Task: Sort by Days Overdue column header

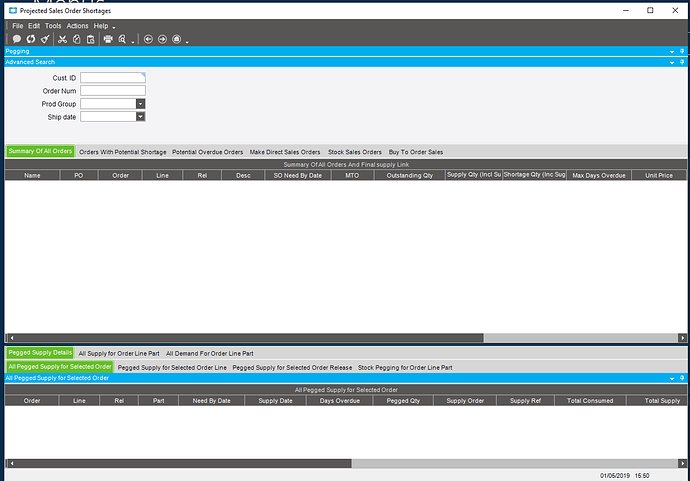Action: pos(340,400)
